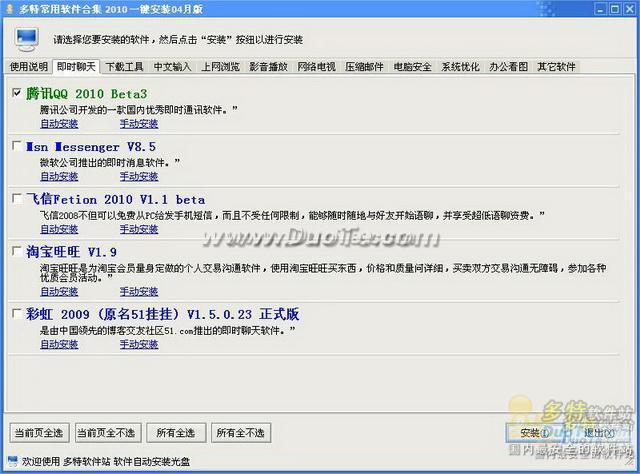
Task: Click the title bar application icon
Action: (x=10, y=9)
